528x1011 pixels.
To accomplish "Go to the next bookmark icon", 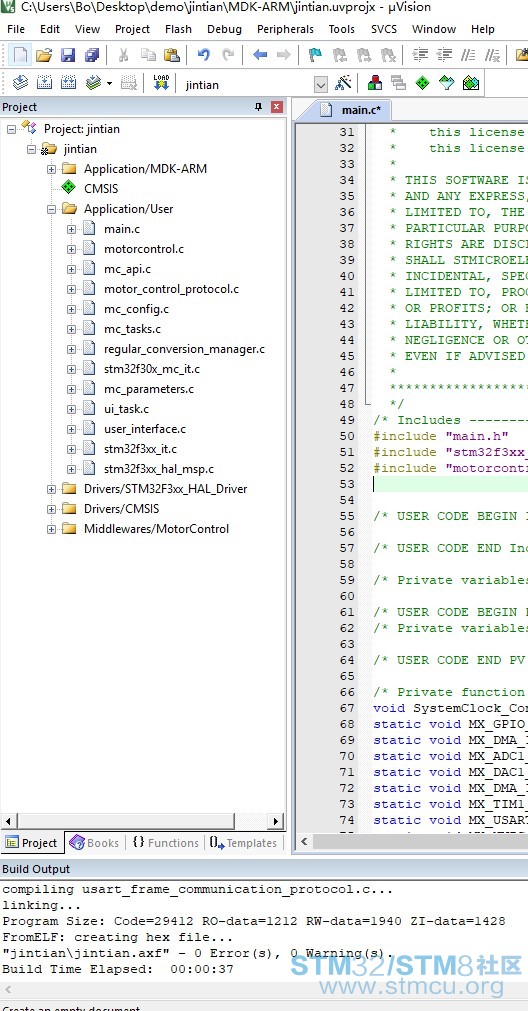I will coord(364,55).
